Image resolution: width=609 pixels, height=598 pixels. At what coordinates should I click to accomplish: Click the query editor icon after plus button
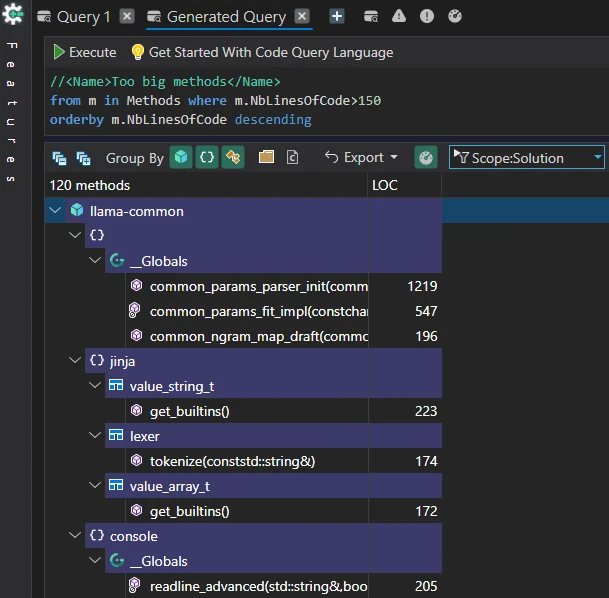tap(371, 16)
